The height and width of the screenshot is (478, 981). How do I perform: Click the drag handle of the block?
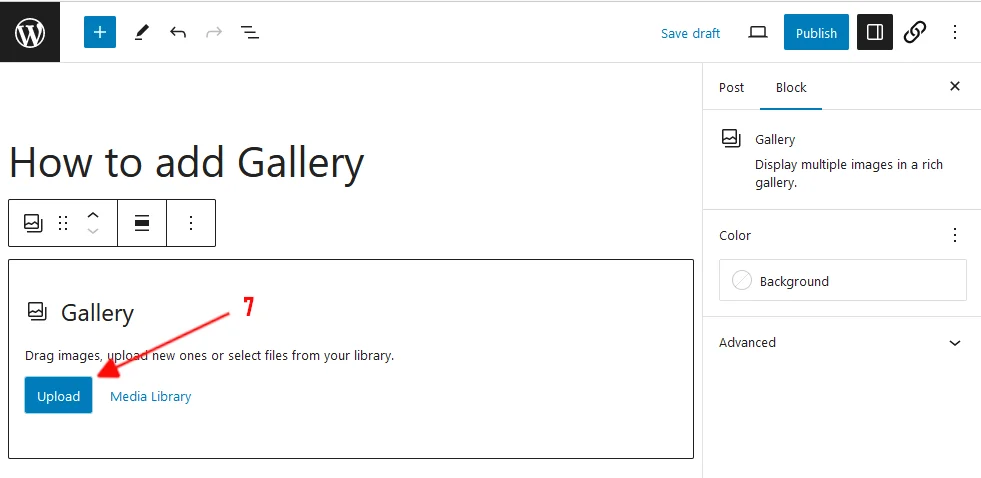tap(63, 223)
